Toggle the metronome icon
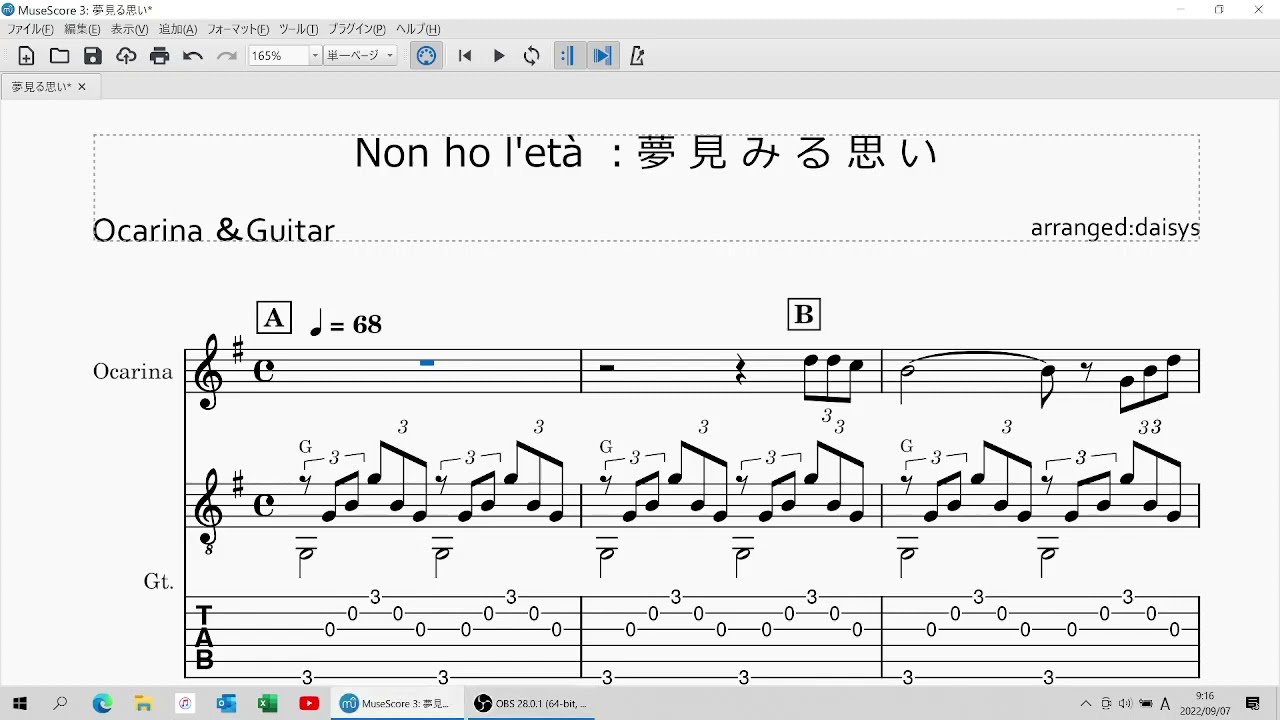 click(637, 56)
